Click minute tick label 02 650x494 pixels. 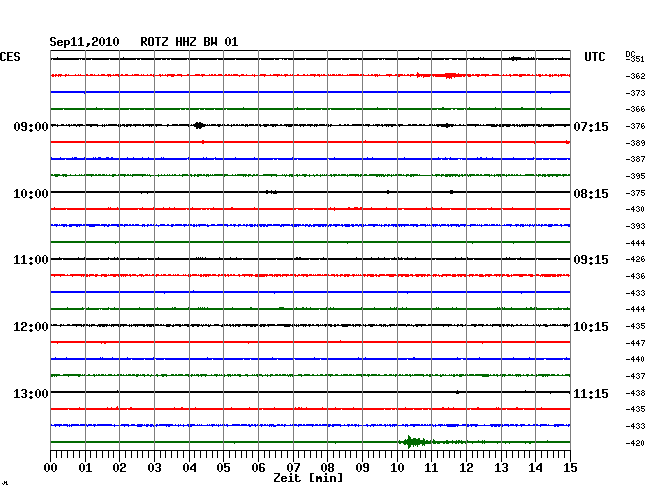[119, 468]
